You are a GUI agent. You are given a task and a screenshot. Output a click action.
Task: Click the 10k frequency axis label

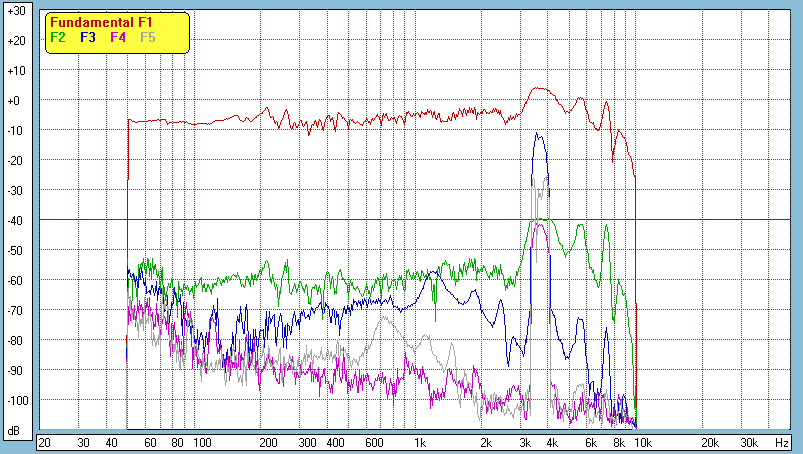coord(645,441)
